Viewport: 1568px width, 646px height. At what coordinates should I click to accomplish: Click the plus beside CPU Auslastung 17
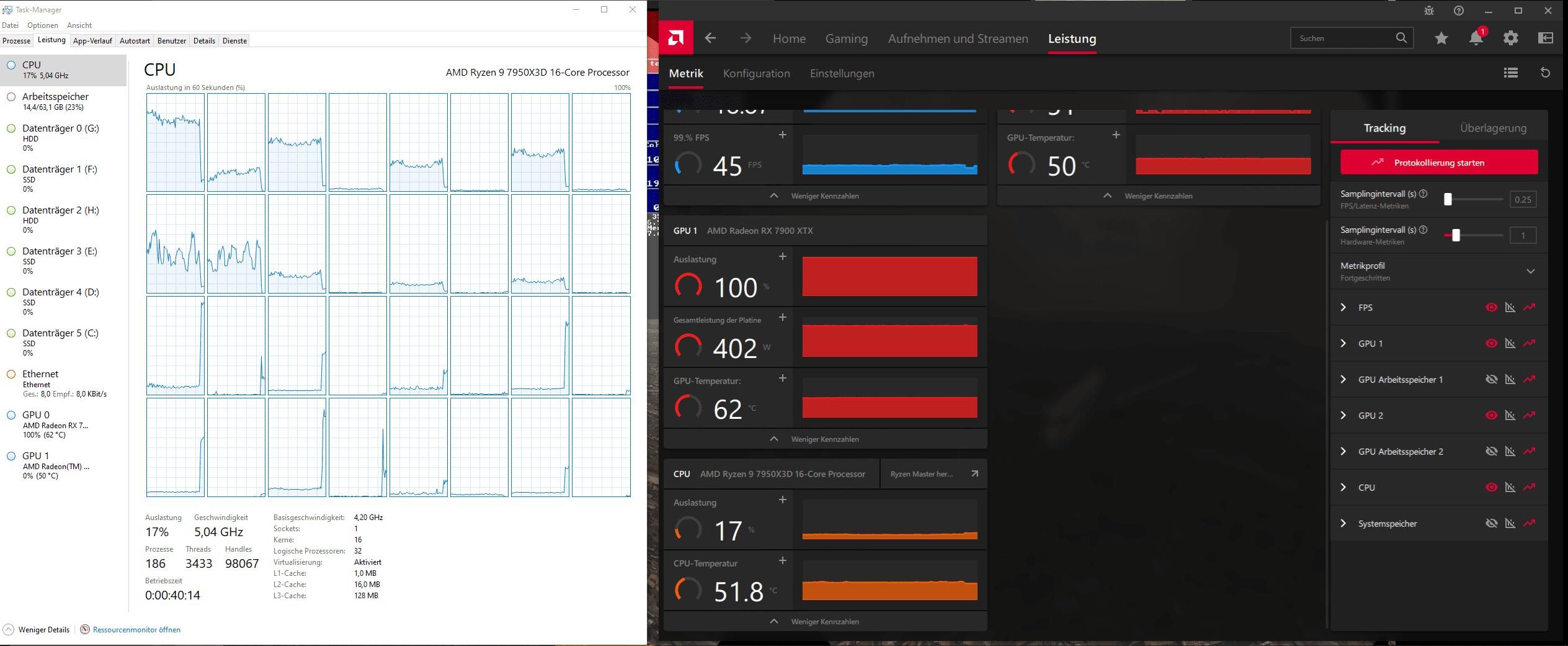pyautogui.click(x=783, y=500)
